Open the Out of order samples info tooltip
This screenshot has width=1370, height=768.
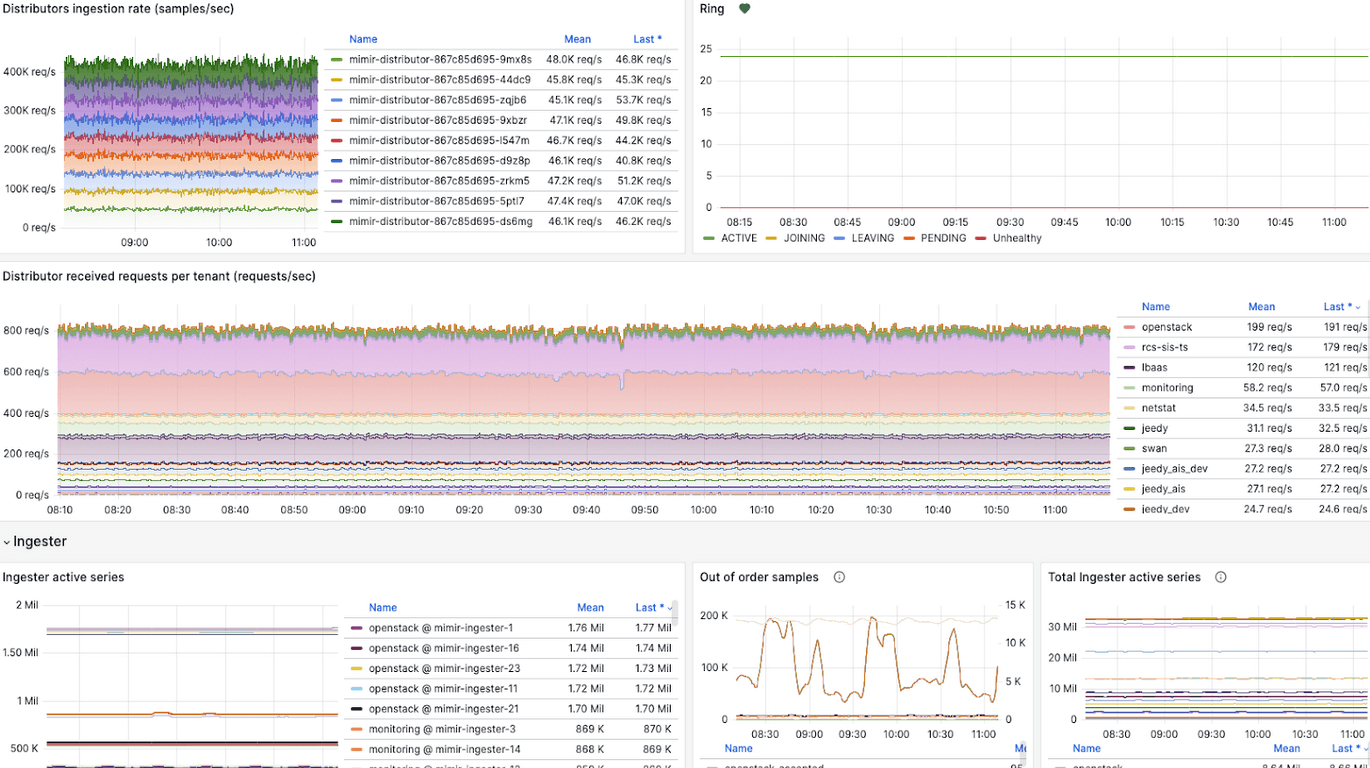839,577
